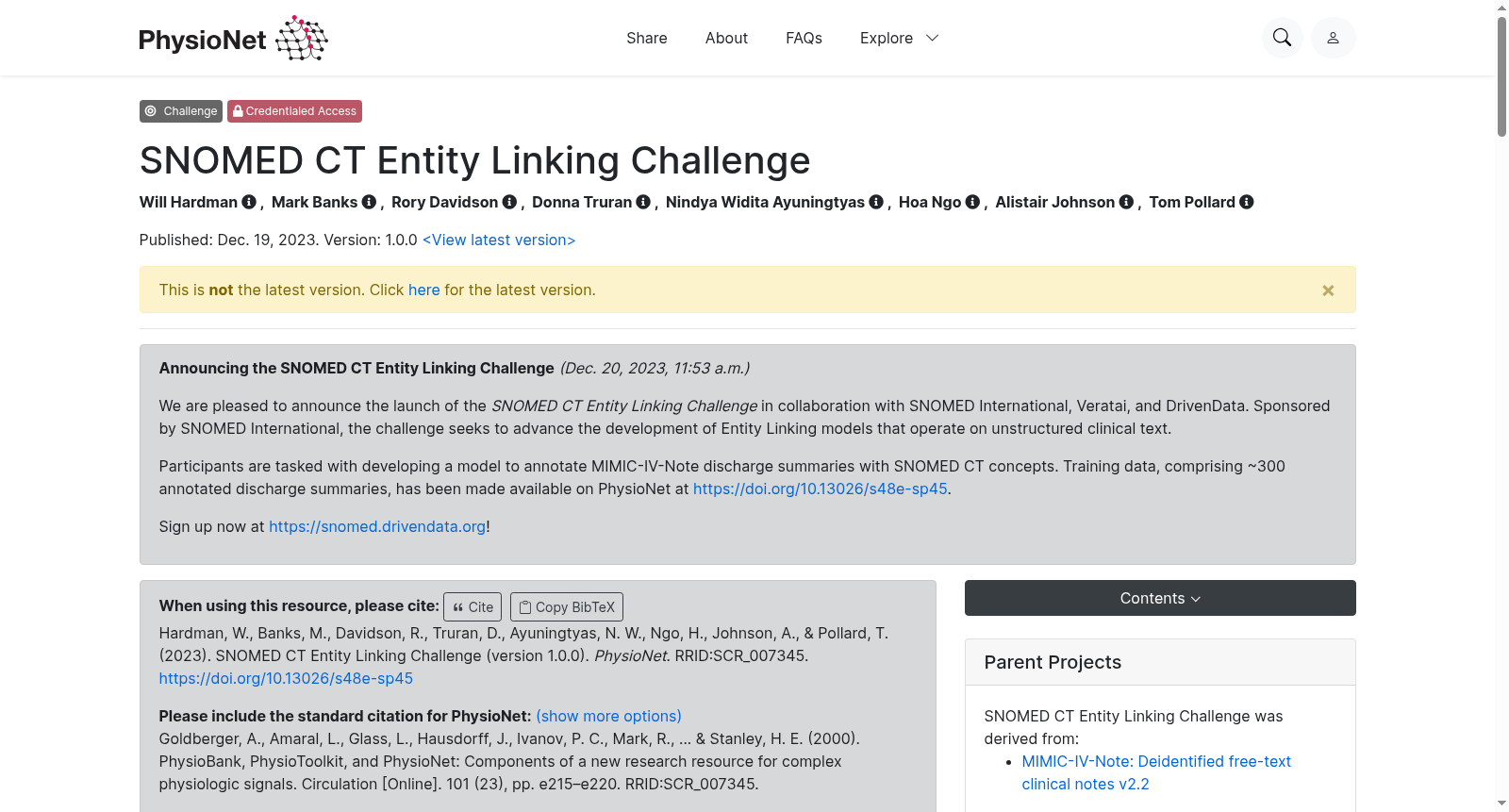Click View latest version link
Image resolution: width=1509 pixels, height=812 pixels.
499,240
